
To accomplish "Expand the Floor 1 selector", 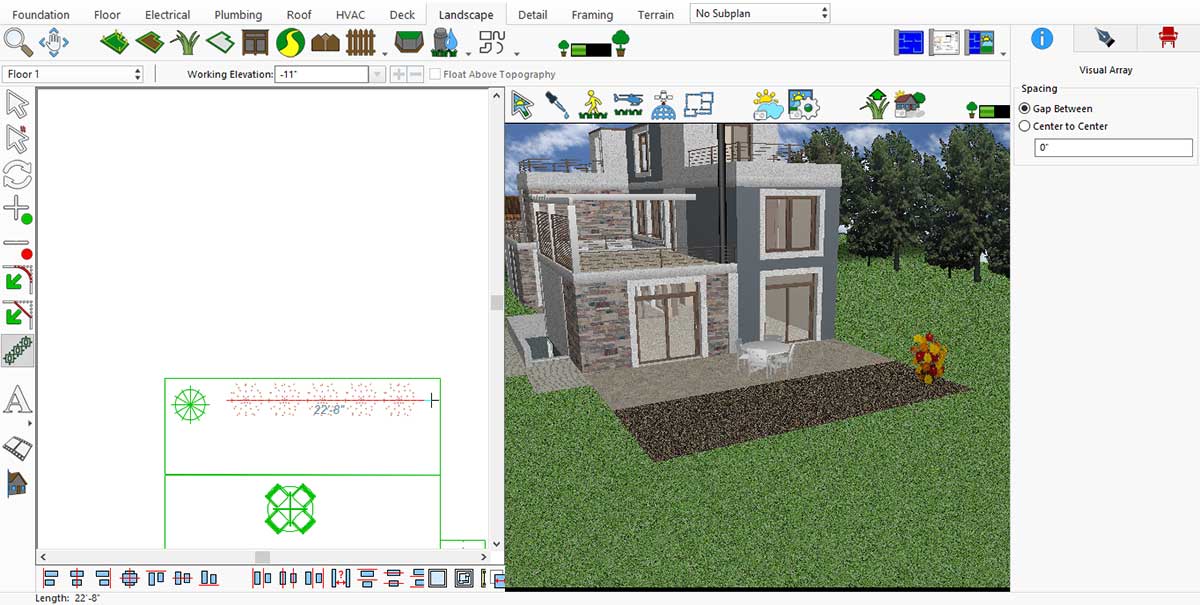I will click(75, 74).
